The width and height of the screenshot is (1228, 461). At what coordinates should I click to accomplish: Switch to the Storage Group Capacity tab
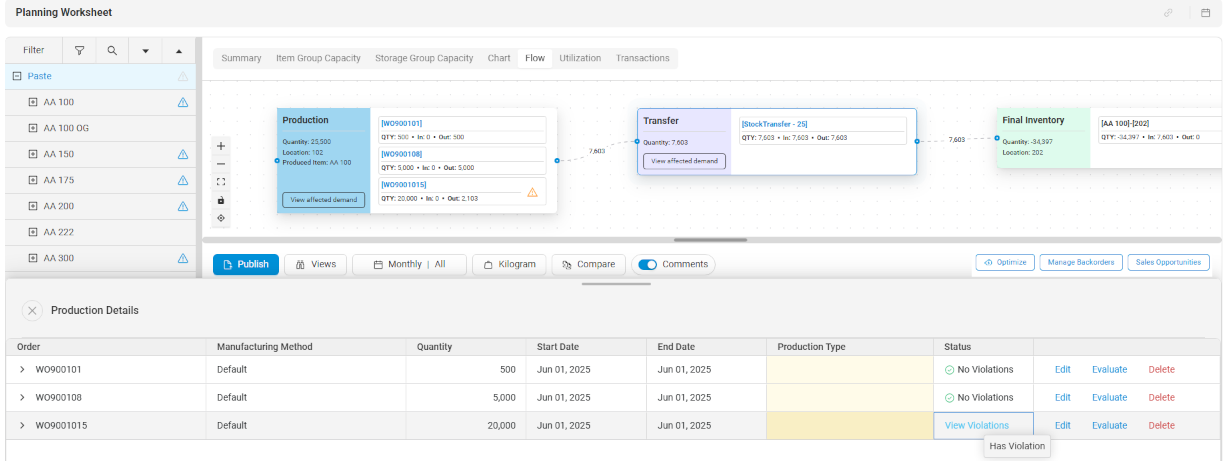424,58
